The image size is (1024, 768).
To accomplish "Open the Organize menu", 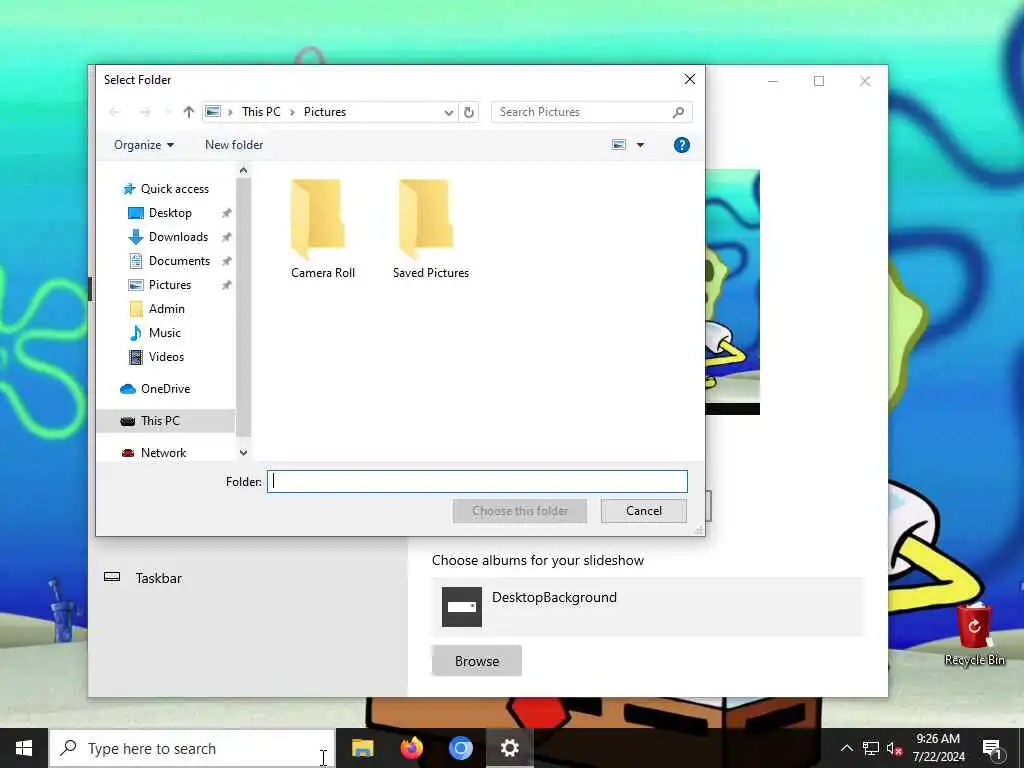I will pyautogui.click(x=144, y=145).
